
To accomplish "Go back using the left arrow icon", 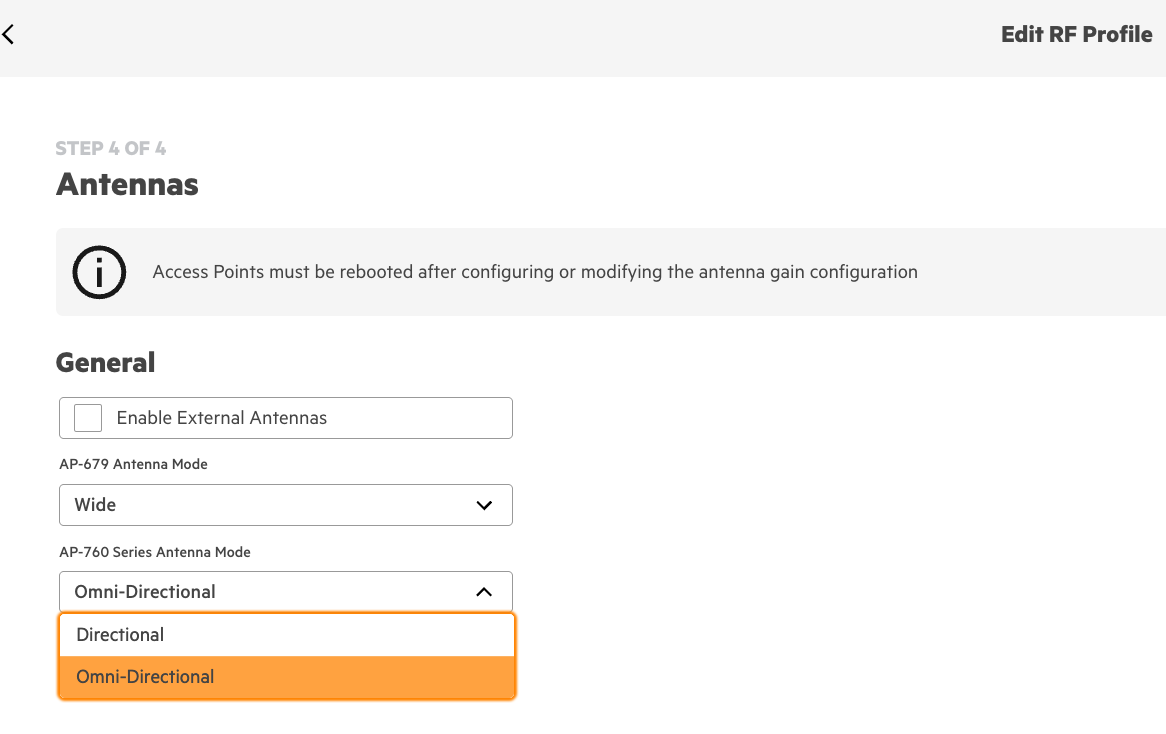I will [8, 34].
